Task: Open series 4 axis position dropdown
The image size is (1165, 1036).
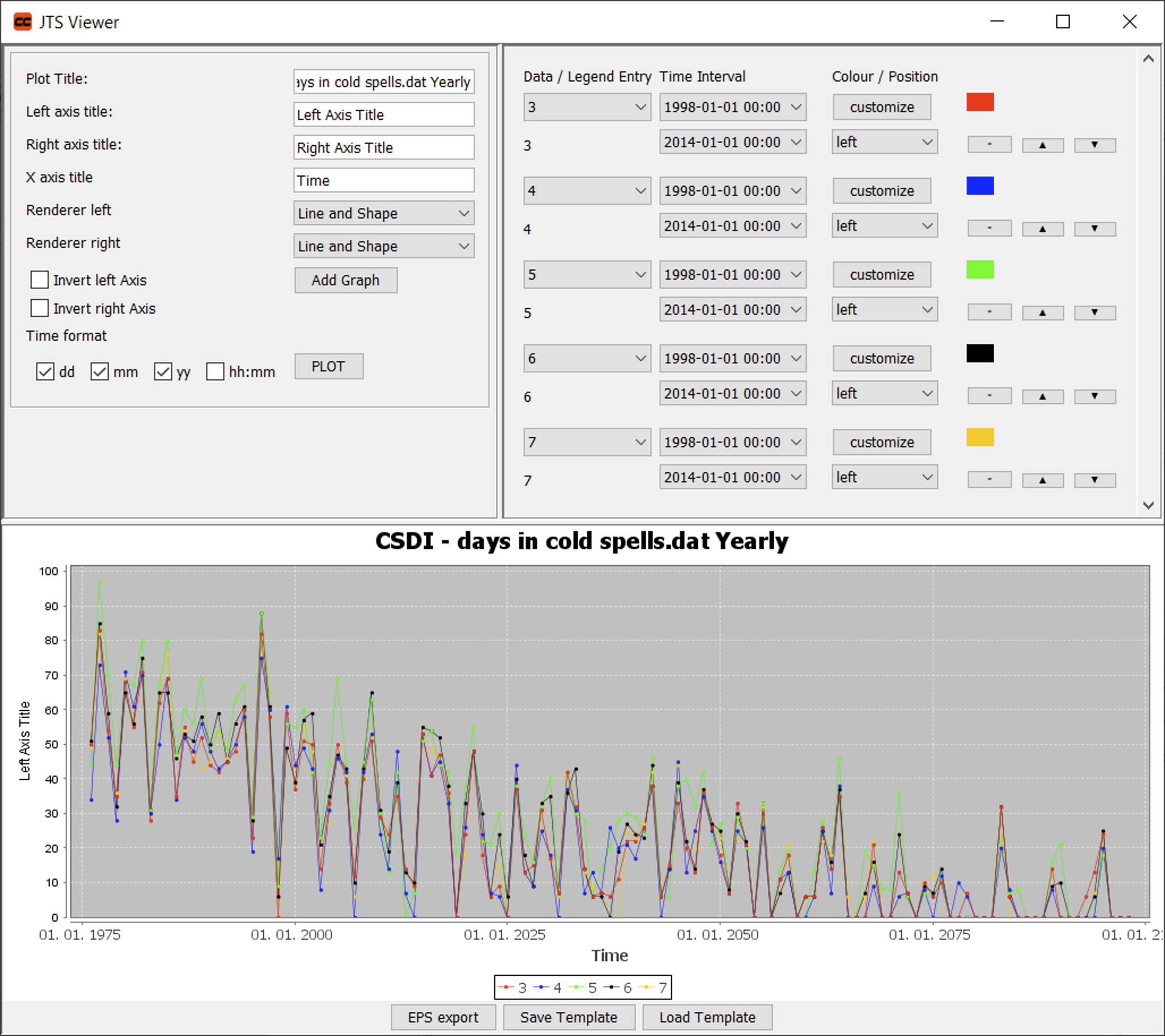Action: coord(884,226)
